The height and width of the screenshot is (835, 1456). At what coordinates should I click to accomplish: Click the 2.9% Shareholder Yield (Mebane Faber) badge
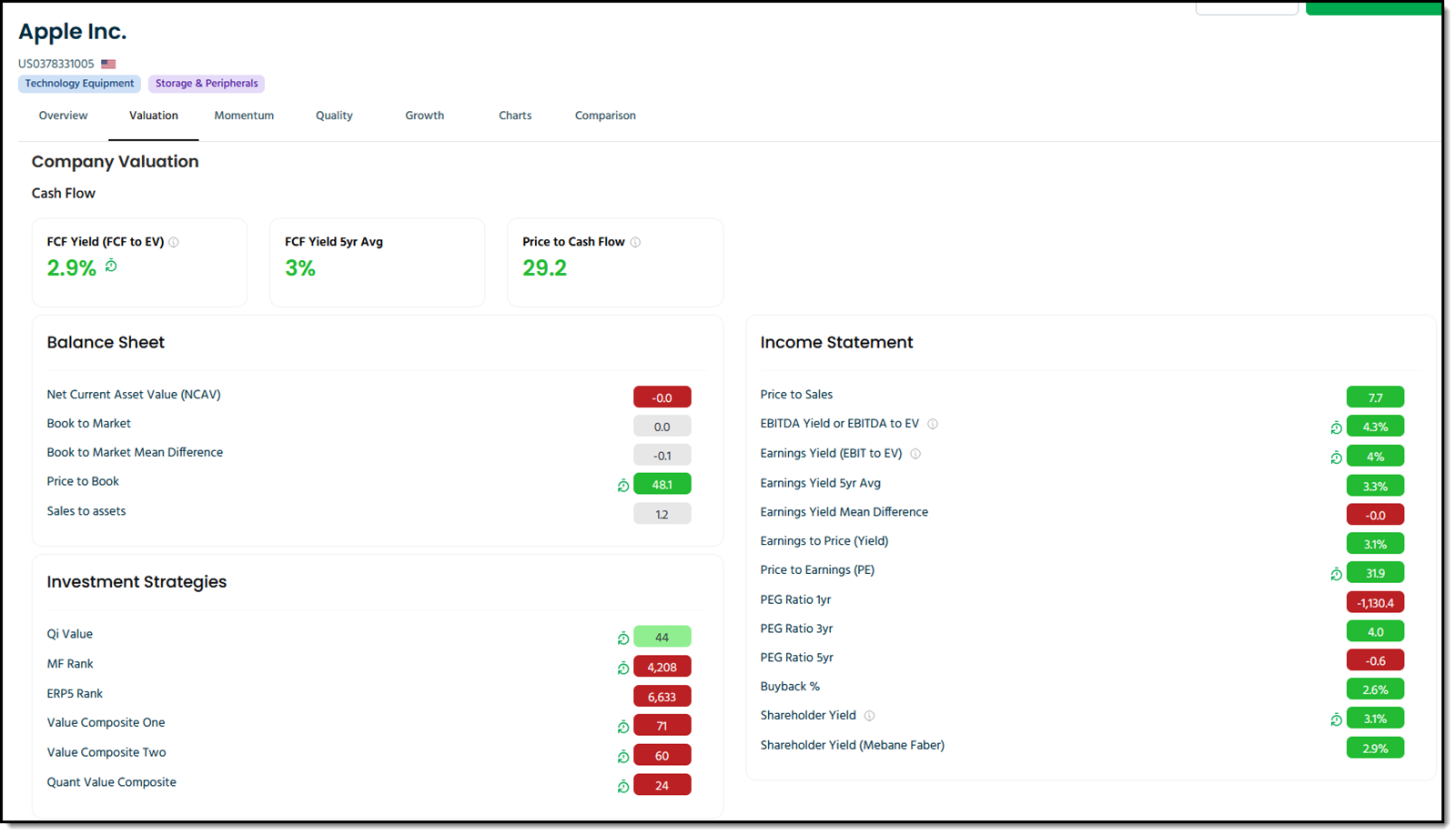point(1376,748)
